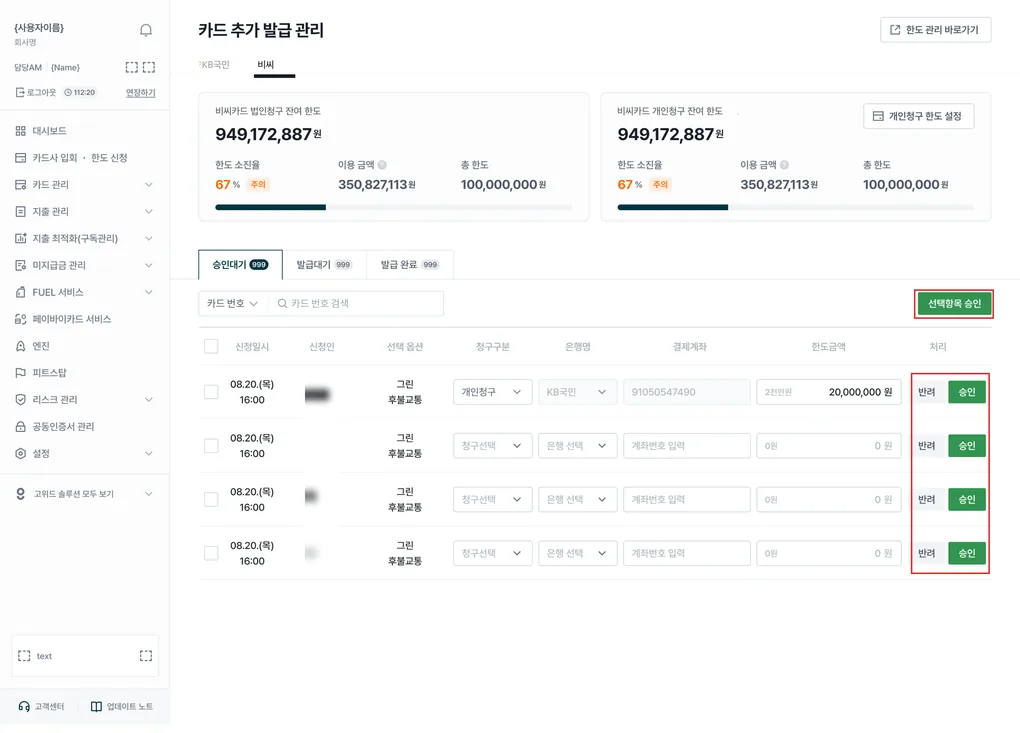The image size is (1020, 733).
Task: Open 업데이트 노트 book icon
Action: (x=96, y=706)
